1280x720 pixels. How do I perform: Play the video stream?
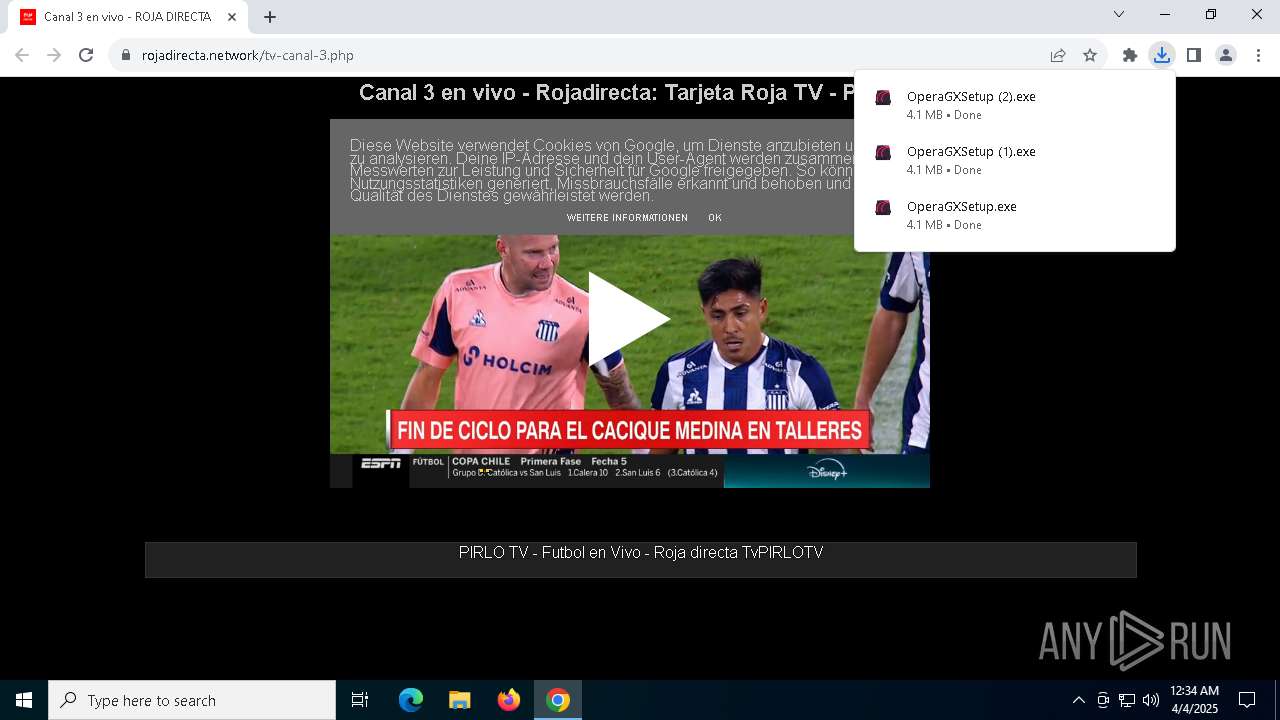(628, 319)
